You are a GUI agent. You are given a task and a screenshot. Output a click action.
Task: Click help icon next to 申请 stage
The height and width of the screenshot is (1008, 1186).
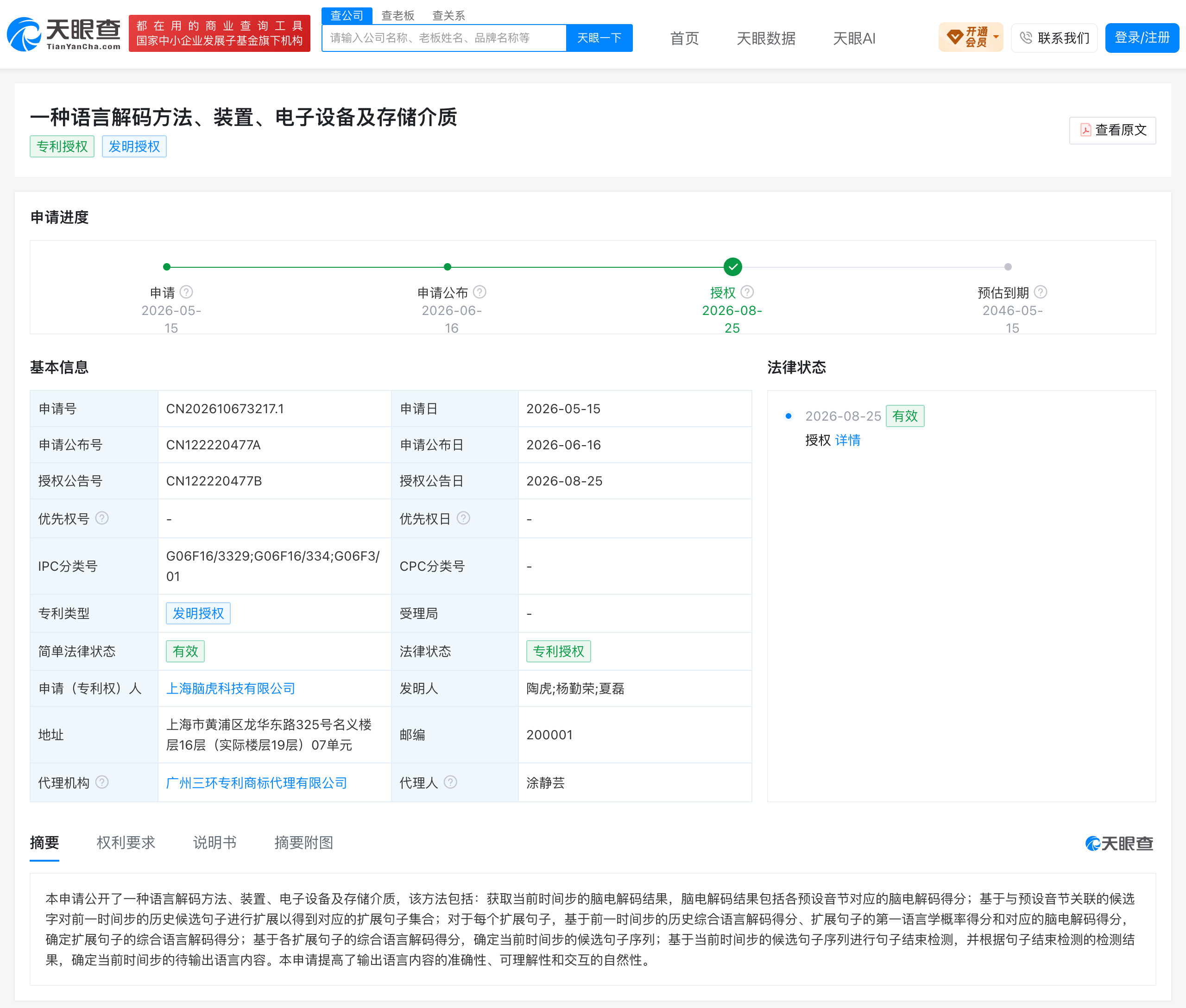tap(186, 292)
